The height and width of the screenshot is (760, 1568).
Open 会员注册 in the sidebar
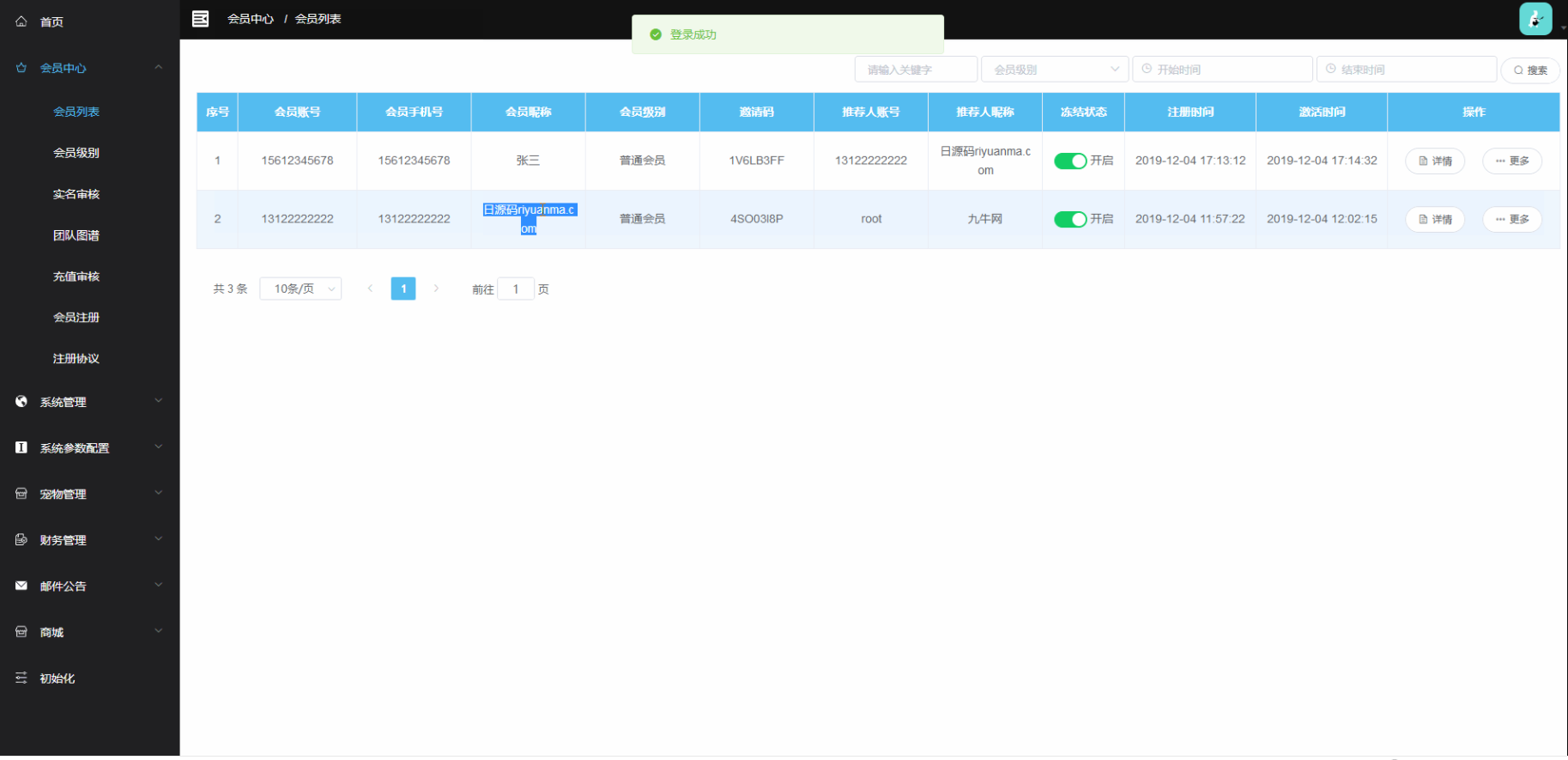pos(76,318)
